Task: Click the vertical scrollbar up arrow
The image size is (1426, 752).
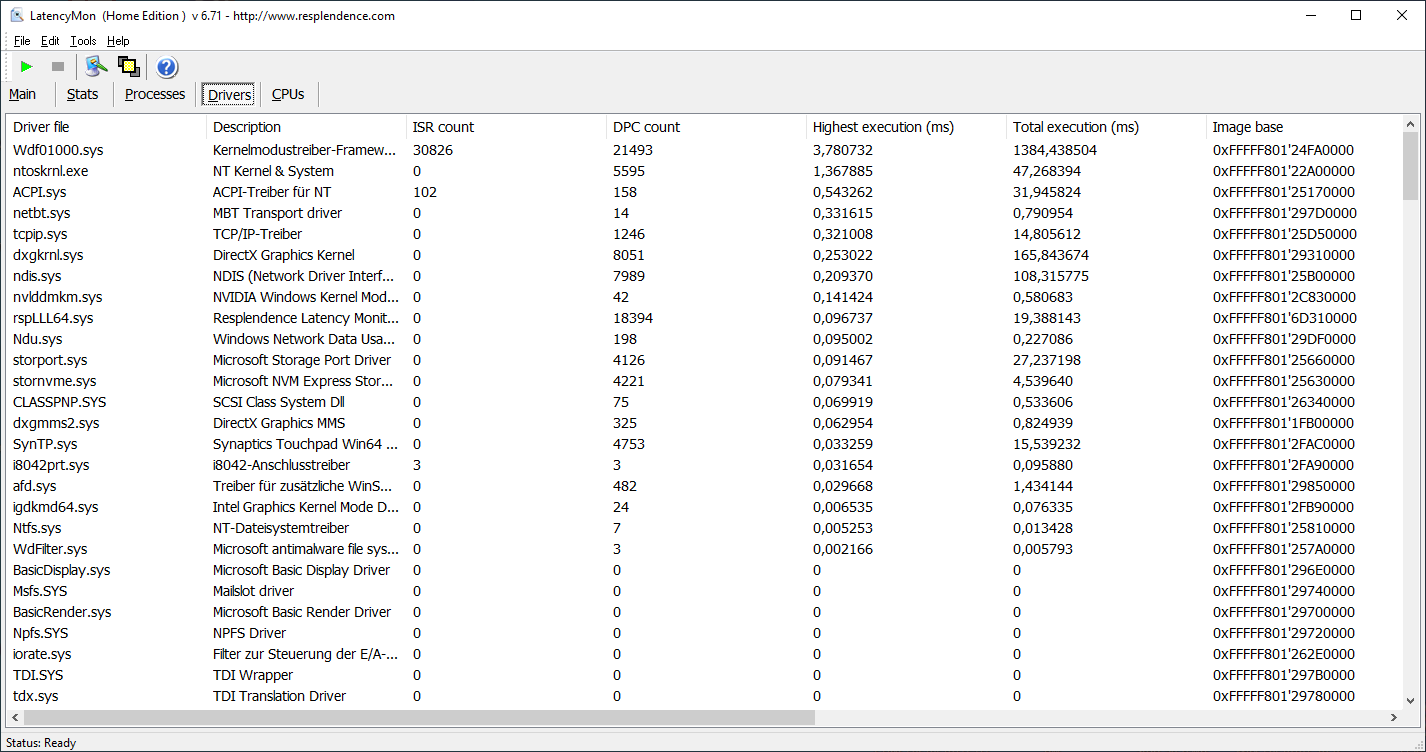Action: (x=1410, y=125)
